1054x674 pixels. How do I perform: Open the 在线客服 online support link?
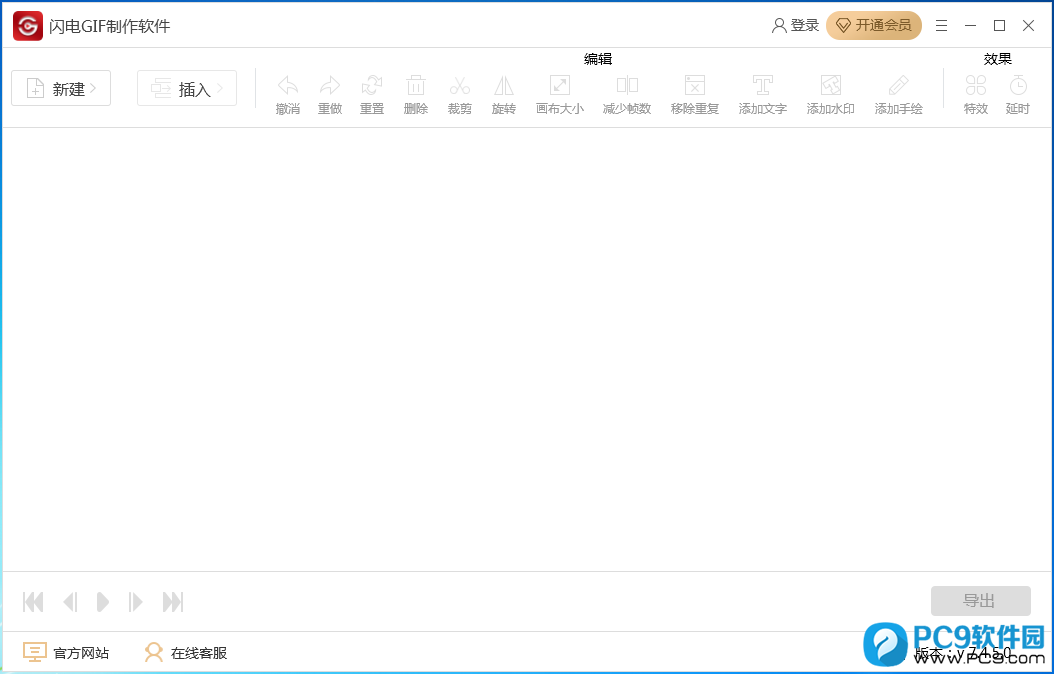(x=186, y=652)
